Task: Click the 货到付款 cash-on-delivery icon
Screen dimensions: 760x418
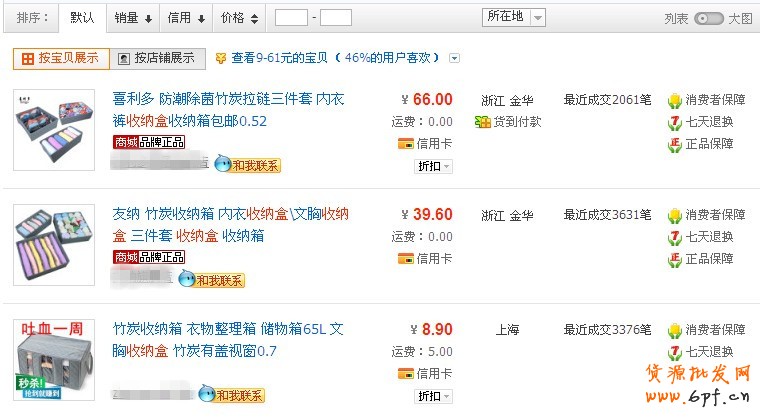Action: [x=483, y=122]
